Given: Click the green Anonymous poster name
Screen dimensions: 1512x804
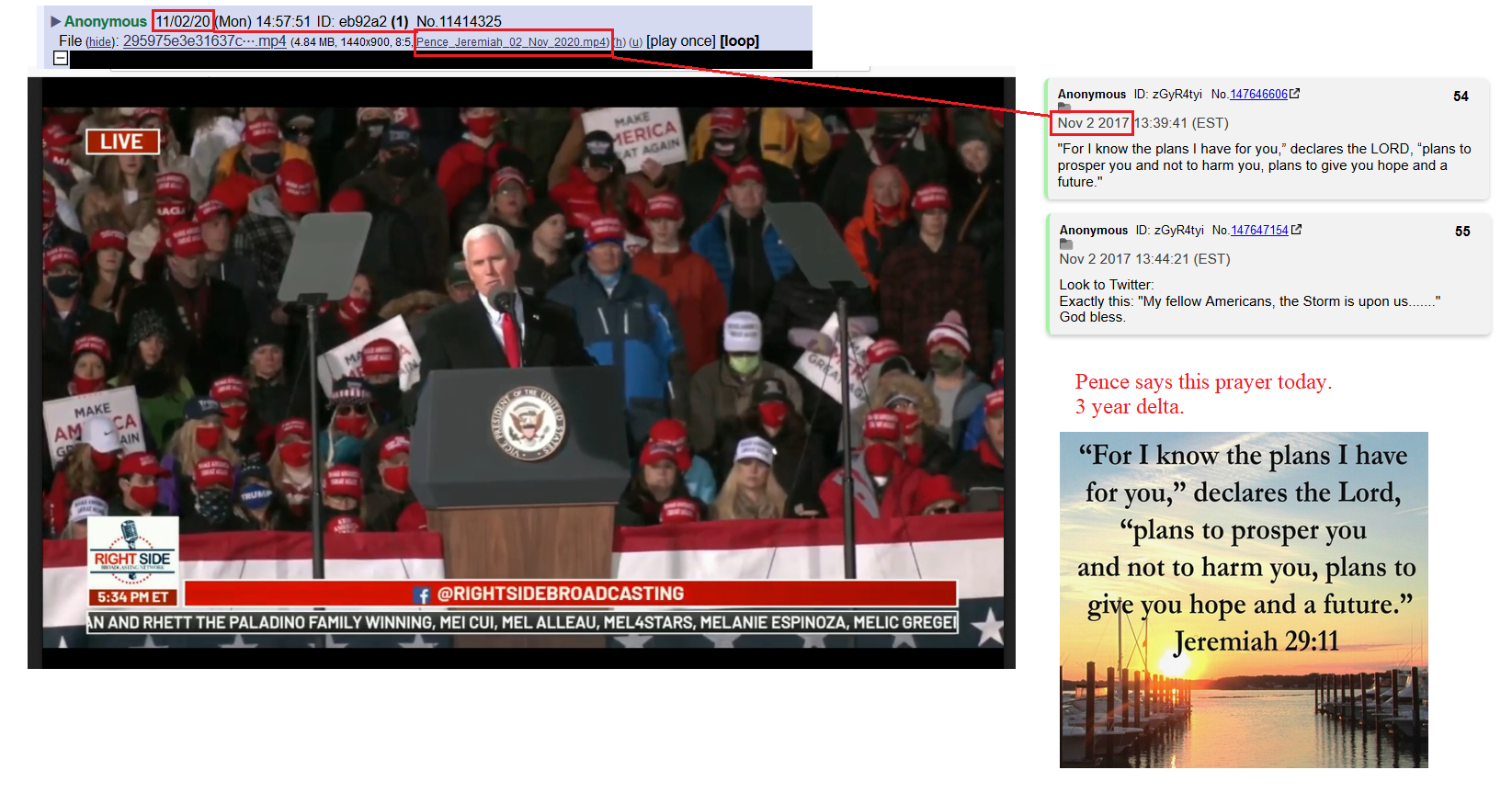Looking at the screenshot, I should [x=106, y=21].
